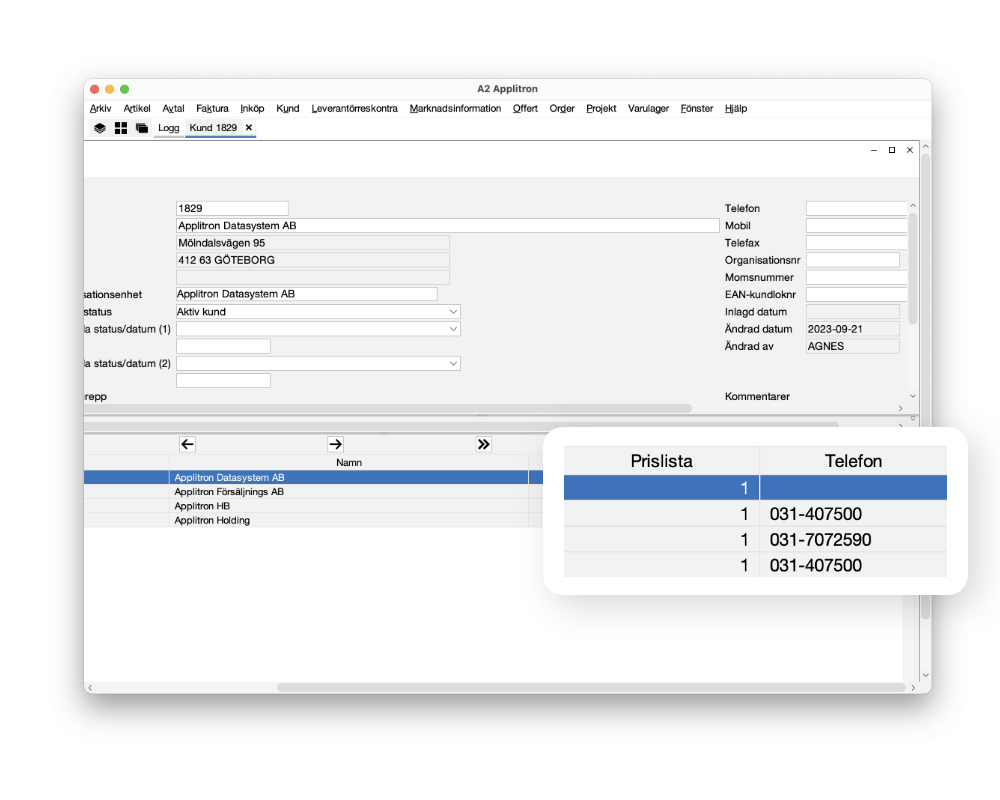Click the bottom horizontal scrollbar of the list
The image size is (1000, 800).
(x=591, y=687)
